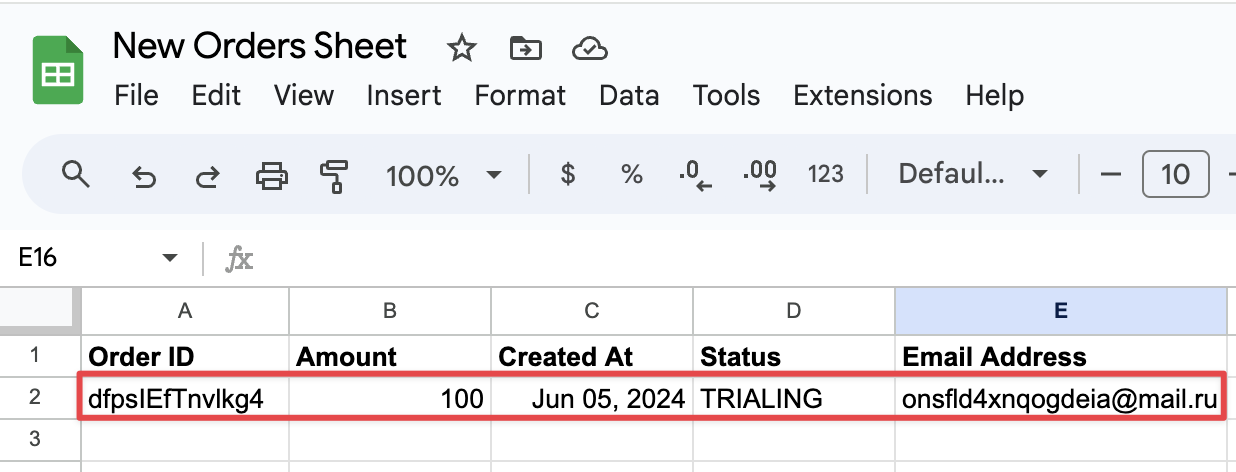Select column D header
Image resolution: width=1236 pixels, height=472 pixels.
pyautogui.click(x=794, y=312)
